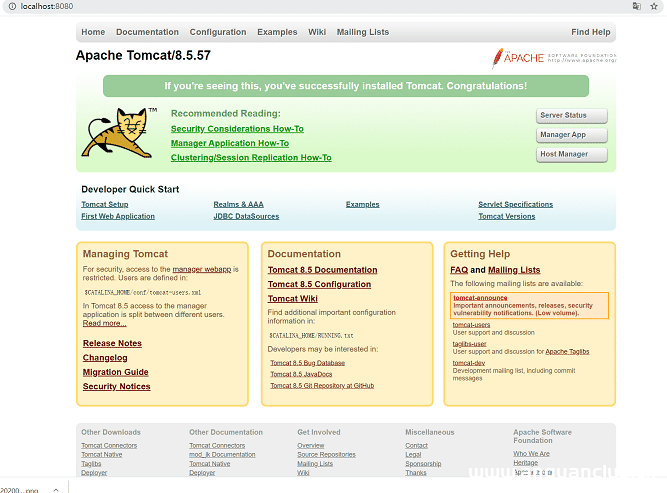Open Clustering/Session Replication How-To link
This screenshot has width=667, height=493.
[251, 158]
